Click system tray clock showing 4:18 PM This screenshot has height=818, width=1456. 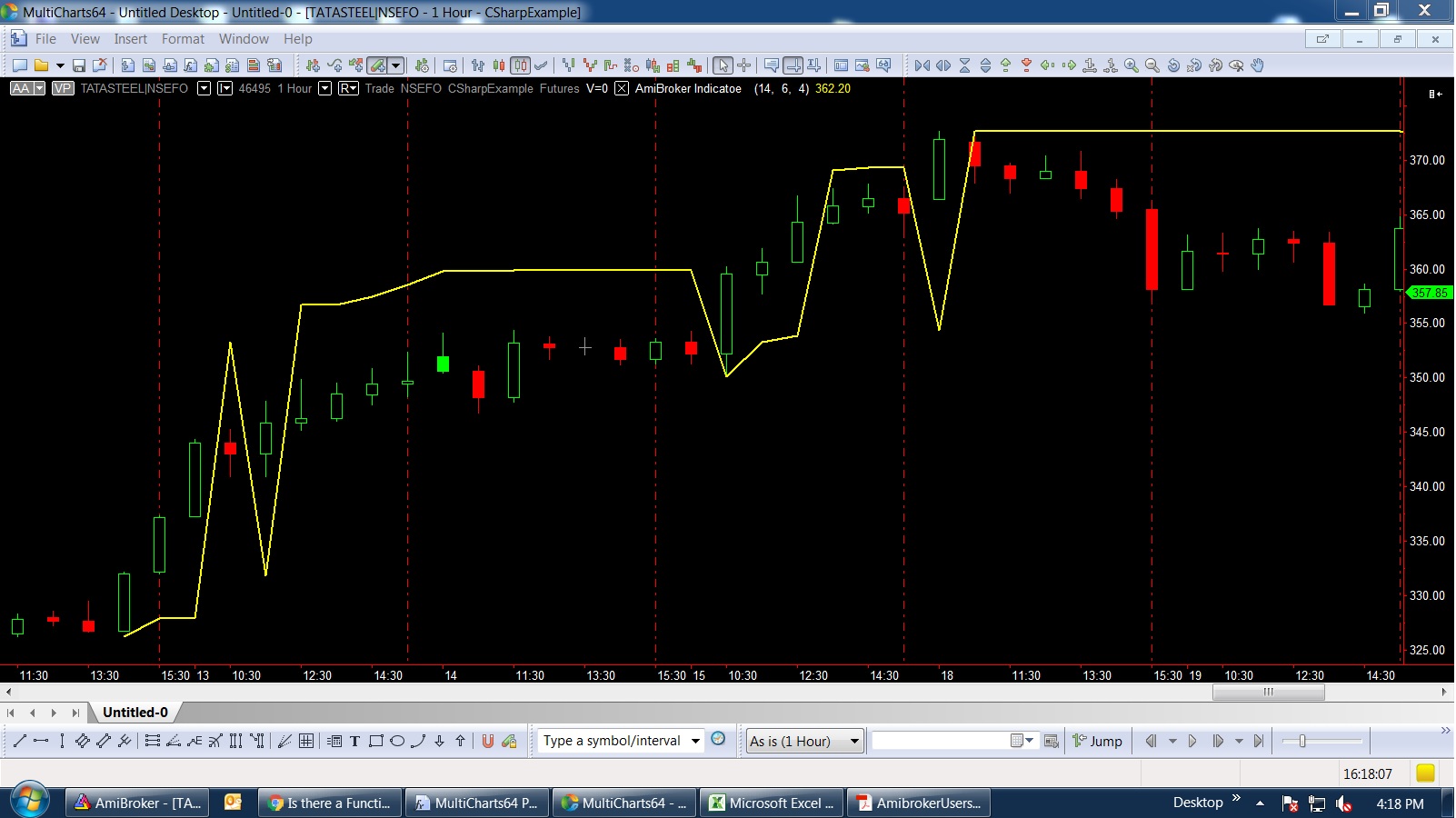click(1400, 803)
